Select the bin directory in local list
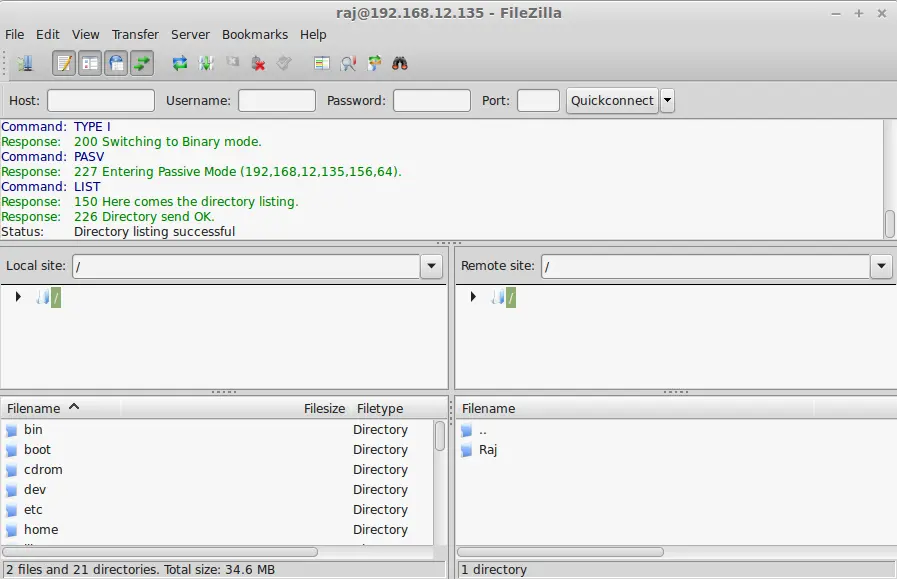897x579 pixels. tap(217, 430)
